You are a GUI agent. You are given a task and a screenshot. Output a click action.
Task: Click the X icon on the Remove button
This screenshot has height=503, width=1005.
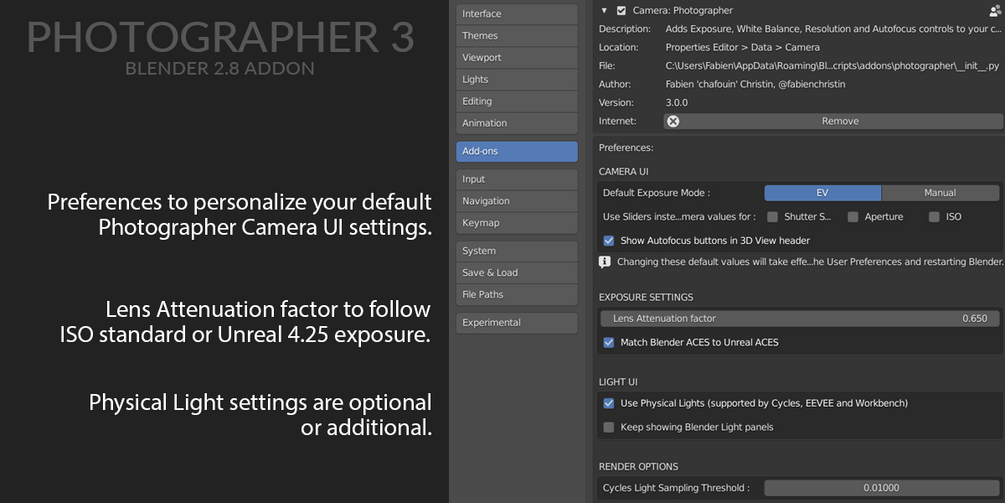(x=672, y=121)
